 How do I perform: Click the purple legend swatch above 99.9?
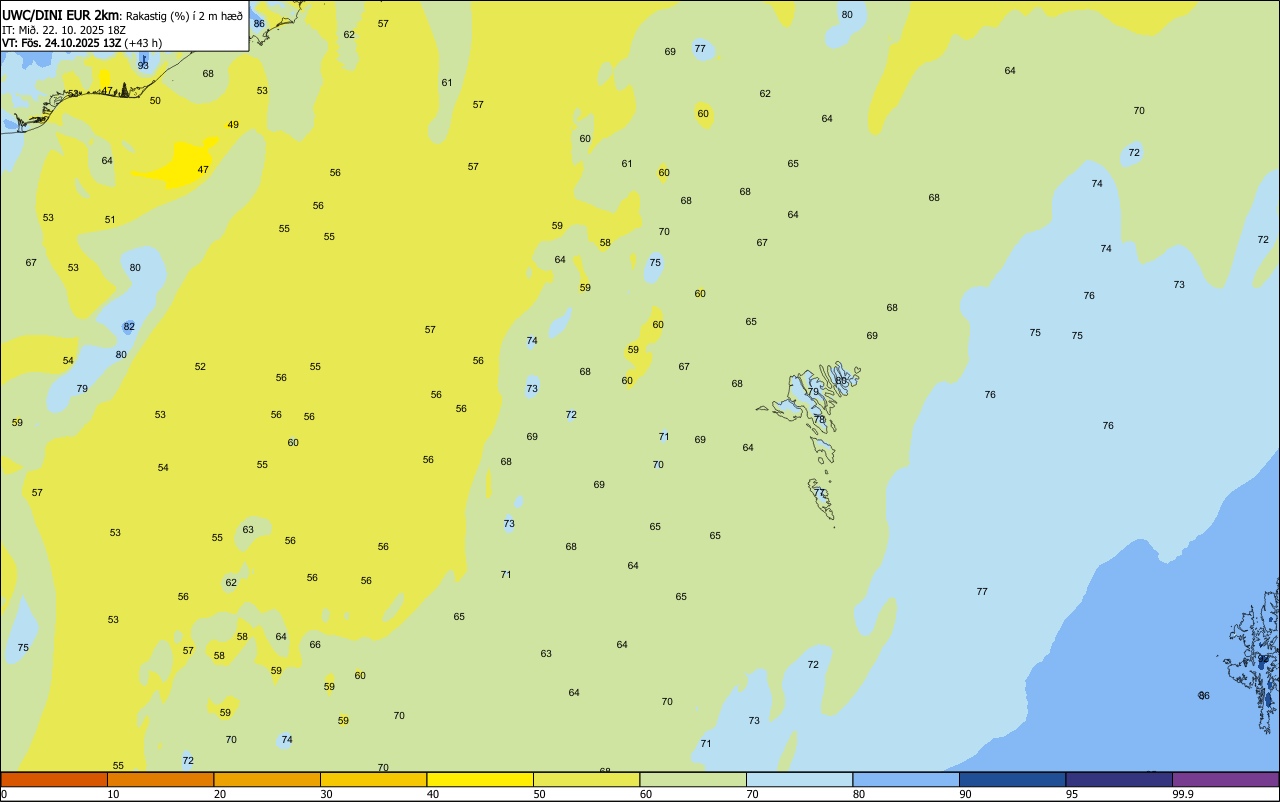[x=1225, y=779]
